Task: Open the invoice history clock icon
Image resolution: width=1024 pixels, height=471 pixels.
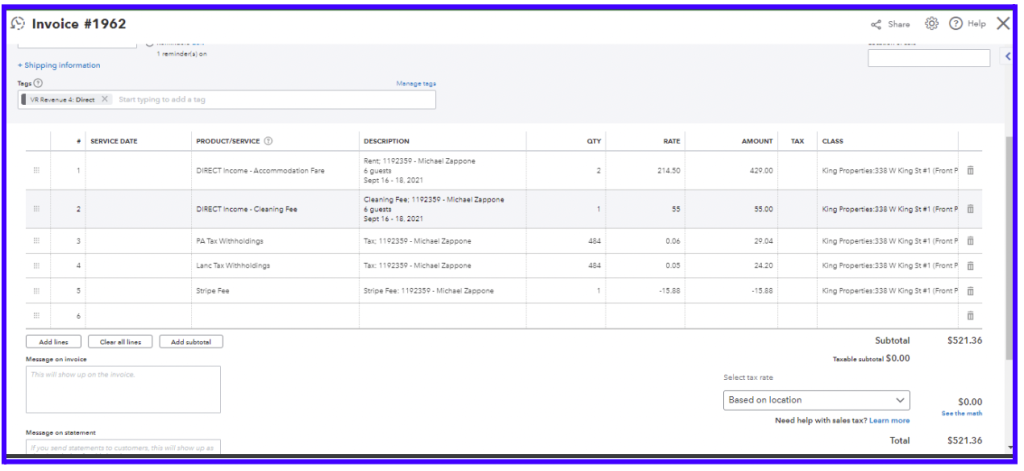Action: point(18,24)
